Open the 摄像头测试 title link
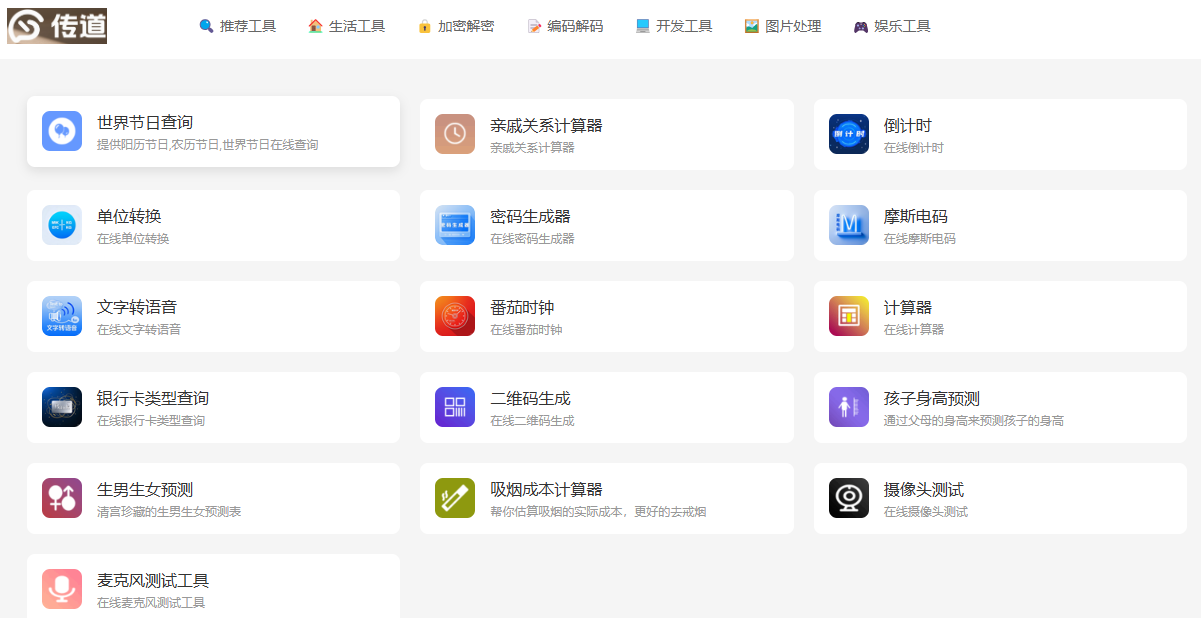Image resolution: width=1201 pixels, height=618 pixels. click(924, 489)
